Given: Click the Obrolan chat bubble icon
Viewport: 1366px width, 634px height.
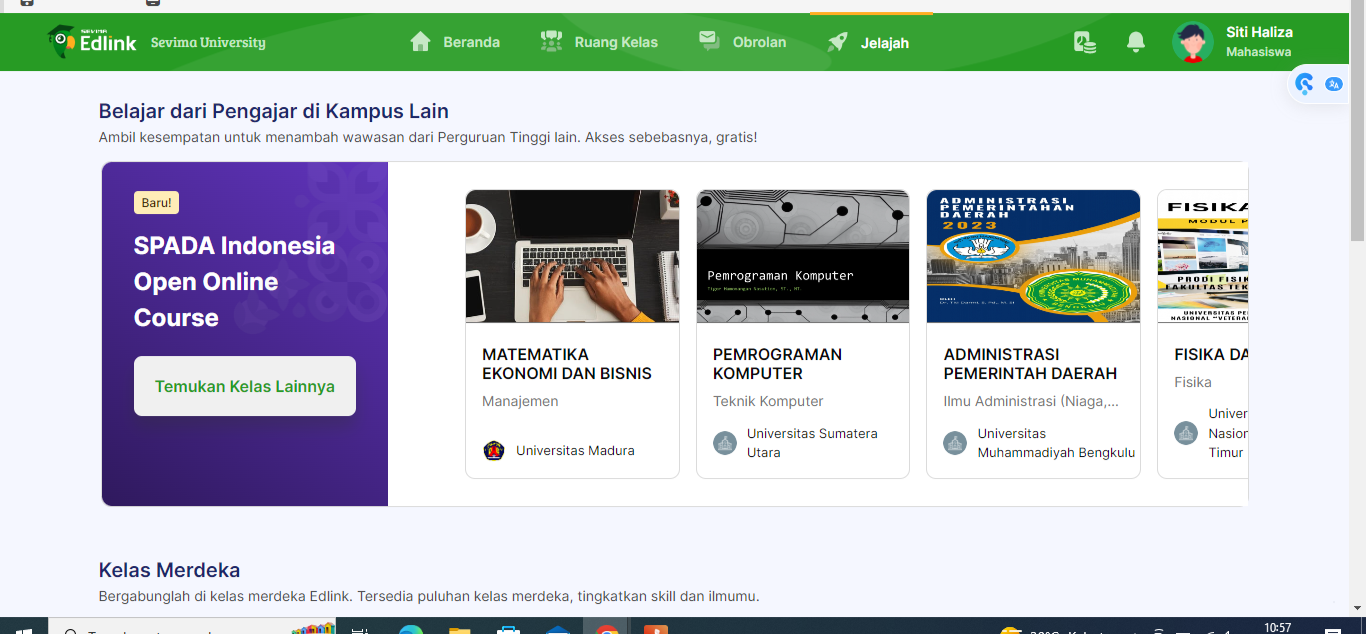Looking at the screenshot, I should click(709, 41).
